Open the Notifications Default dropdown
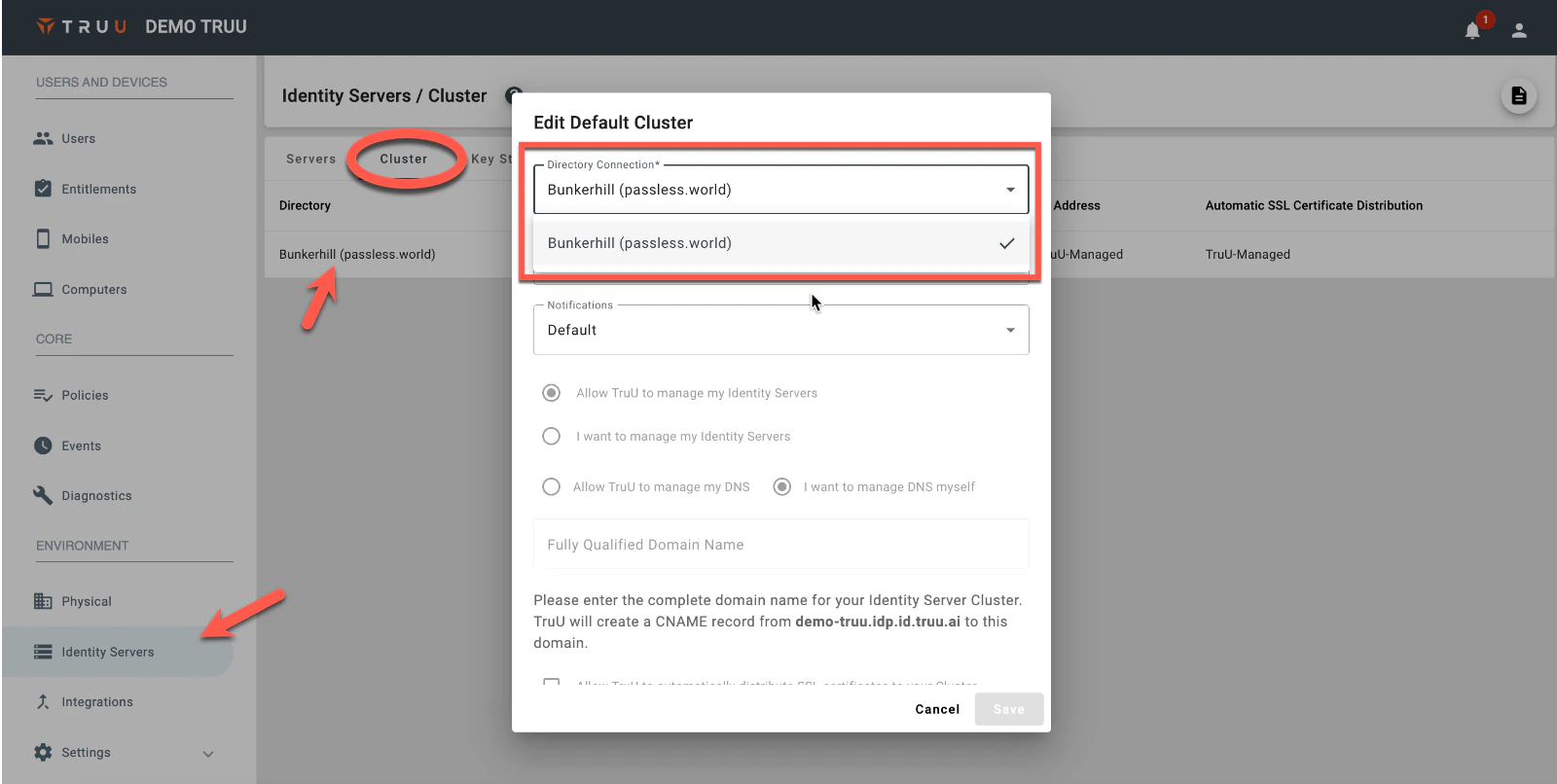Image resolution: width=1557 pixels, height=784 pixels. click(x=780, y=330)
